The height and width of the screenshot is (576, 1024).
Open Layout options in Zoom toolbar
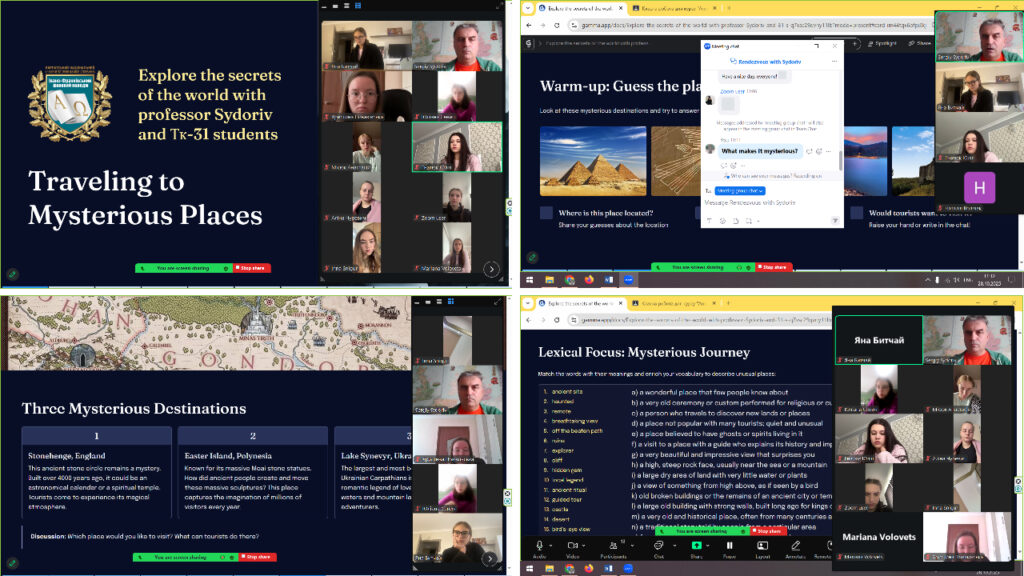coord(763,545)
